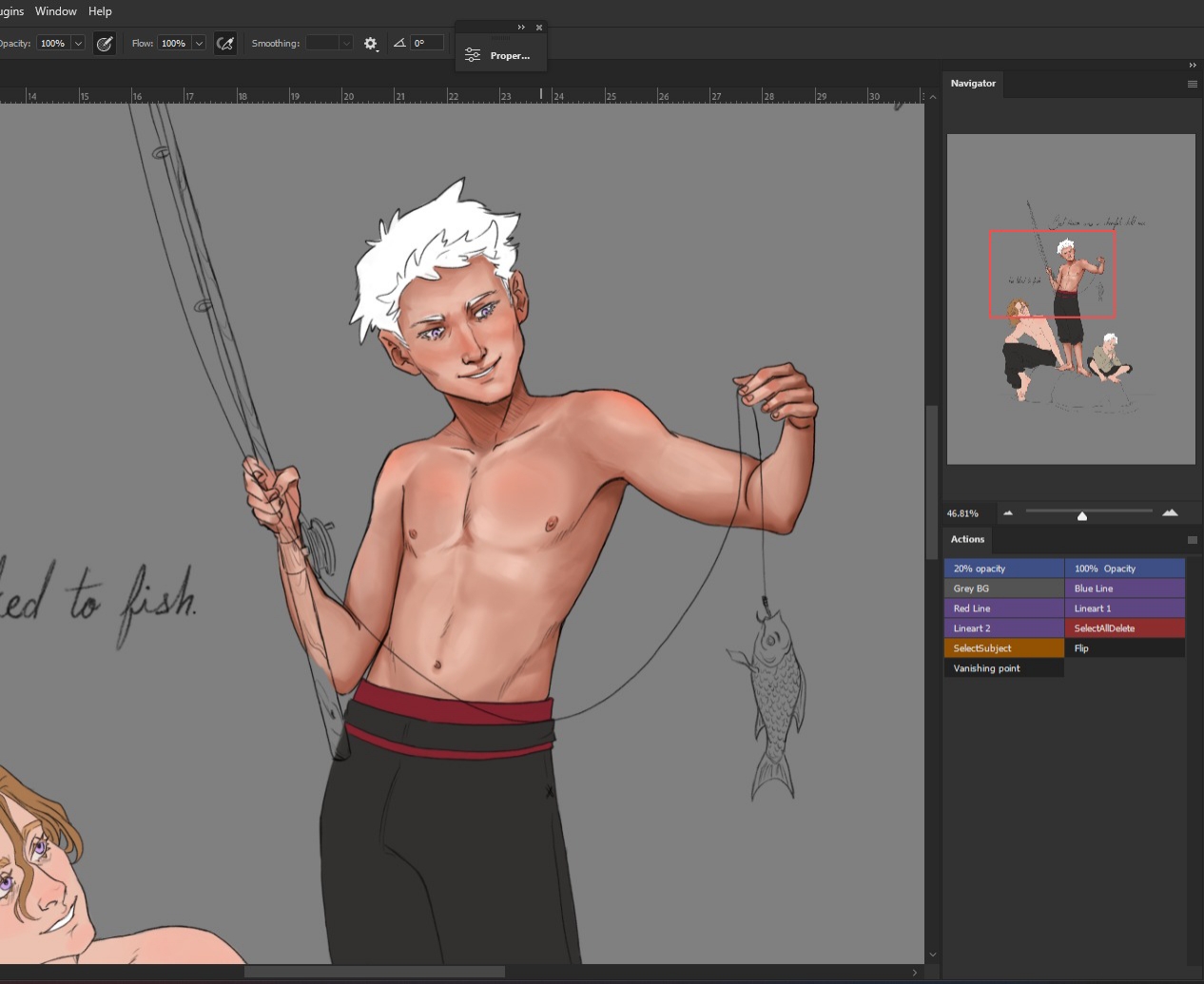Enable airbrush-style build-up effects

[225, 44]
